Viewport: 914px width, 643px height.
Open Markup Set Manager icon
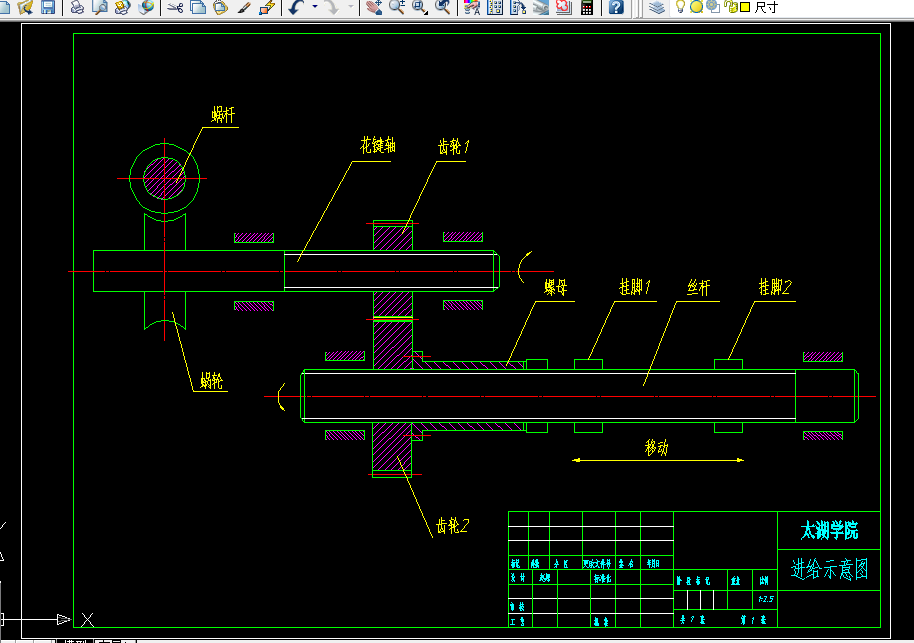click(x=564, y=7)
